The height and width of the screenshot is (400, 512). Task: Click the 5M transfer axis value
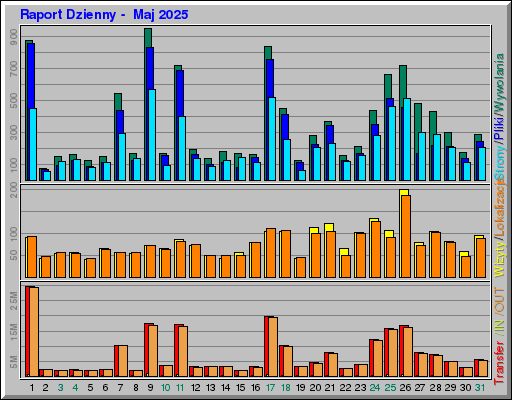pyautogui.click(x=14, y=362)
